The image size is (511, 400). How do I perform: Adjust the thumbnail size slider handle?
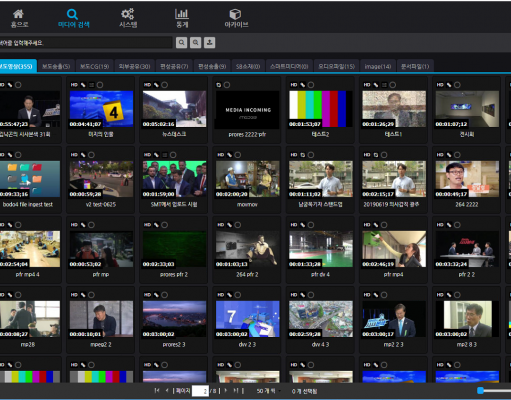click(x=480, y=390)
